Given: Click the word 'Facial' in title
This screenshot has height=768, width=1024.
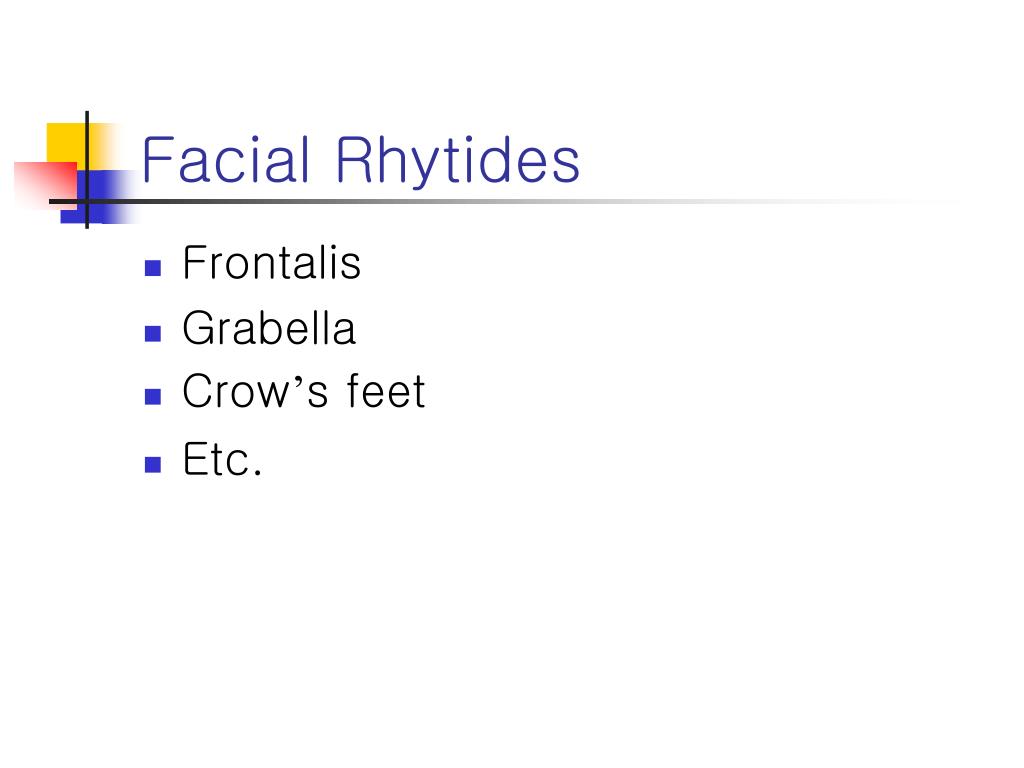Looking at the screenshot, I should (x=225, y=159).
